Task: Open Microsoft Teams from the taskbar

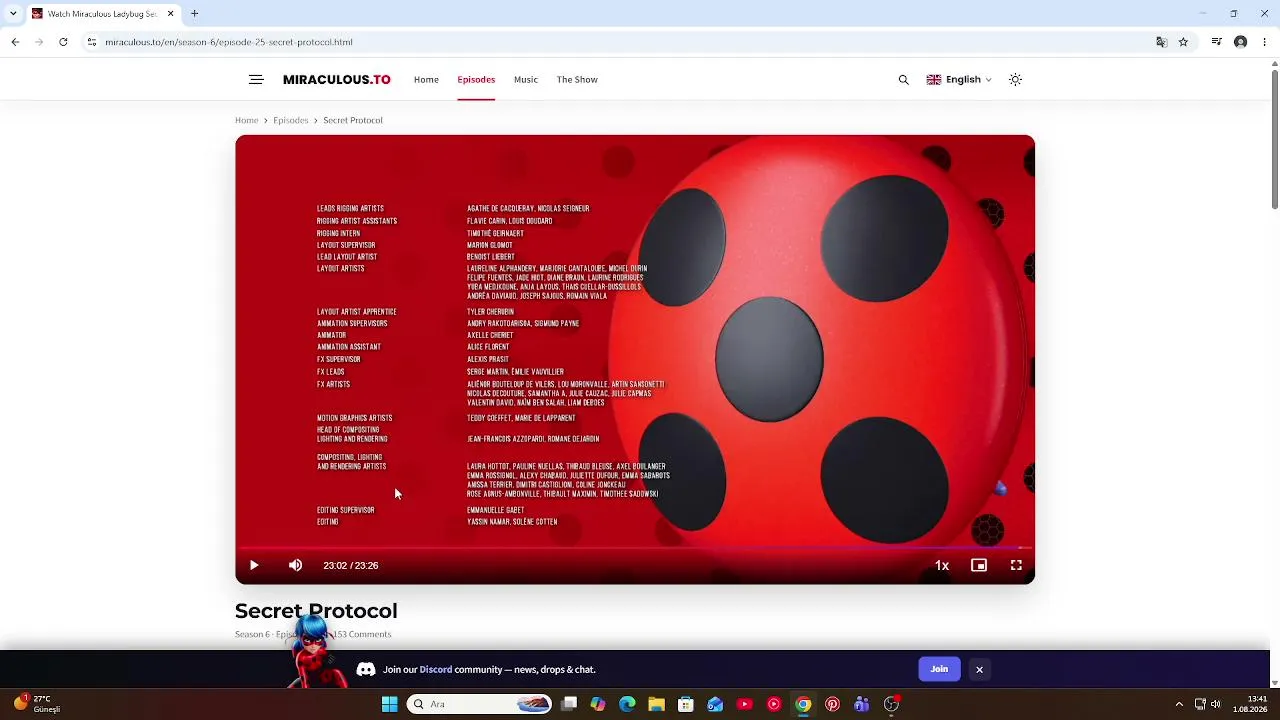Action: [862, 704]
